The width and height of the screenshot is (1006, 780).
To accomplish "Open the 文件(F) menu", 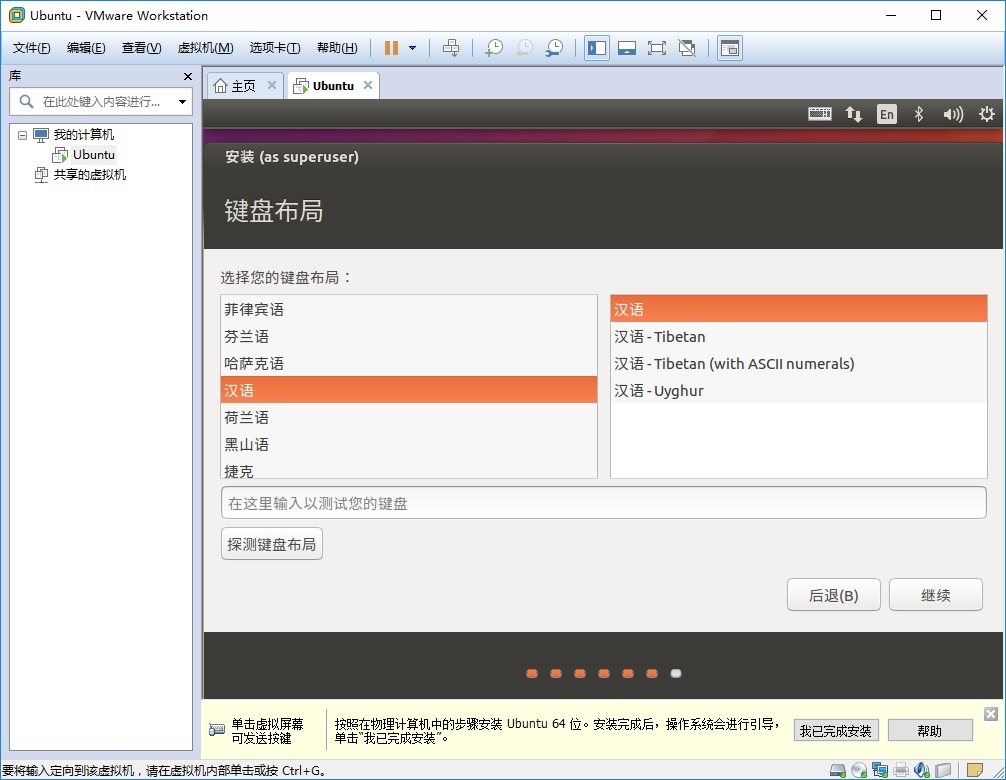I will pos(31,48).
